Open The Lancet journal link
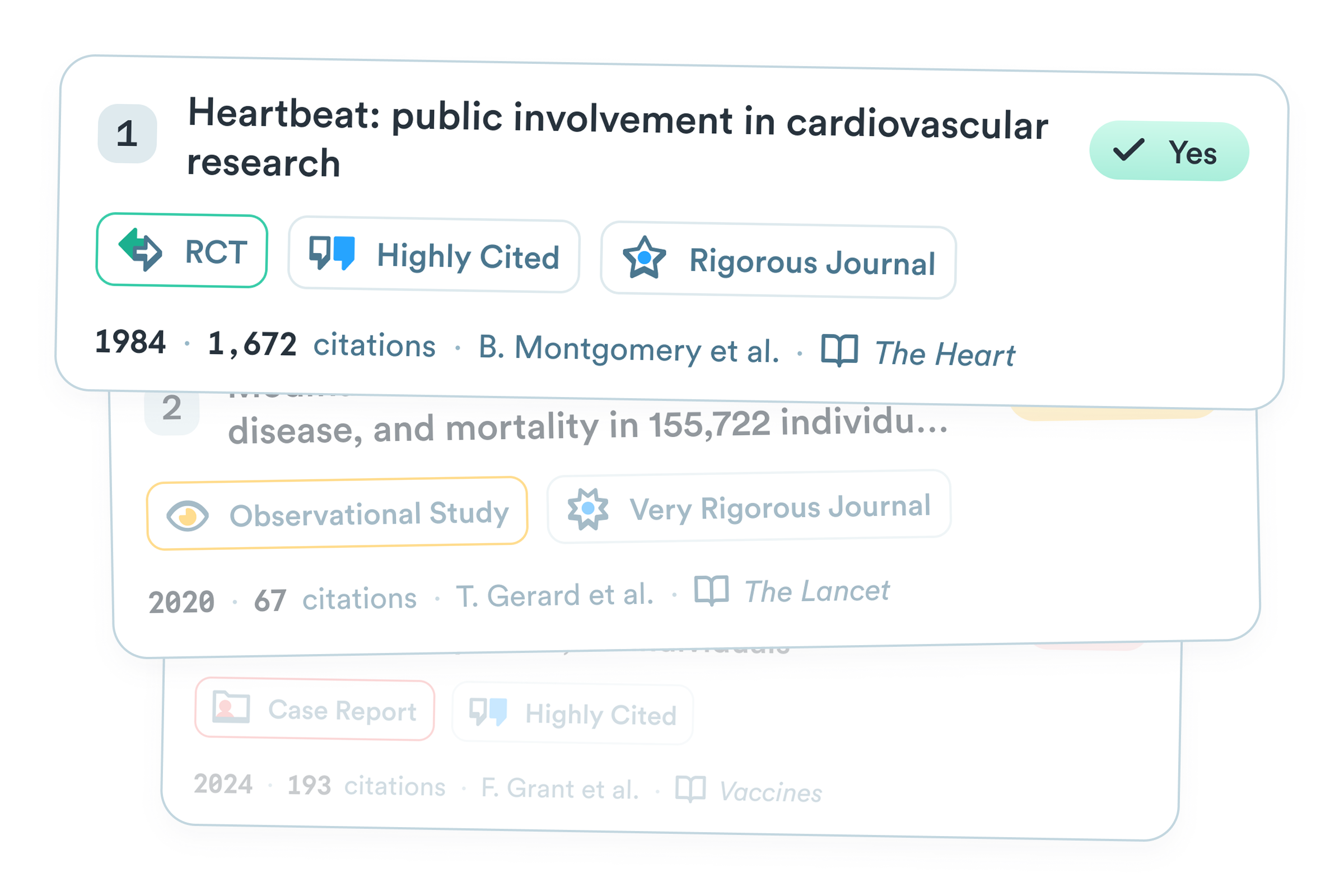This screenshot has height=896, width=1344. coord(817,591)
